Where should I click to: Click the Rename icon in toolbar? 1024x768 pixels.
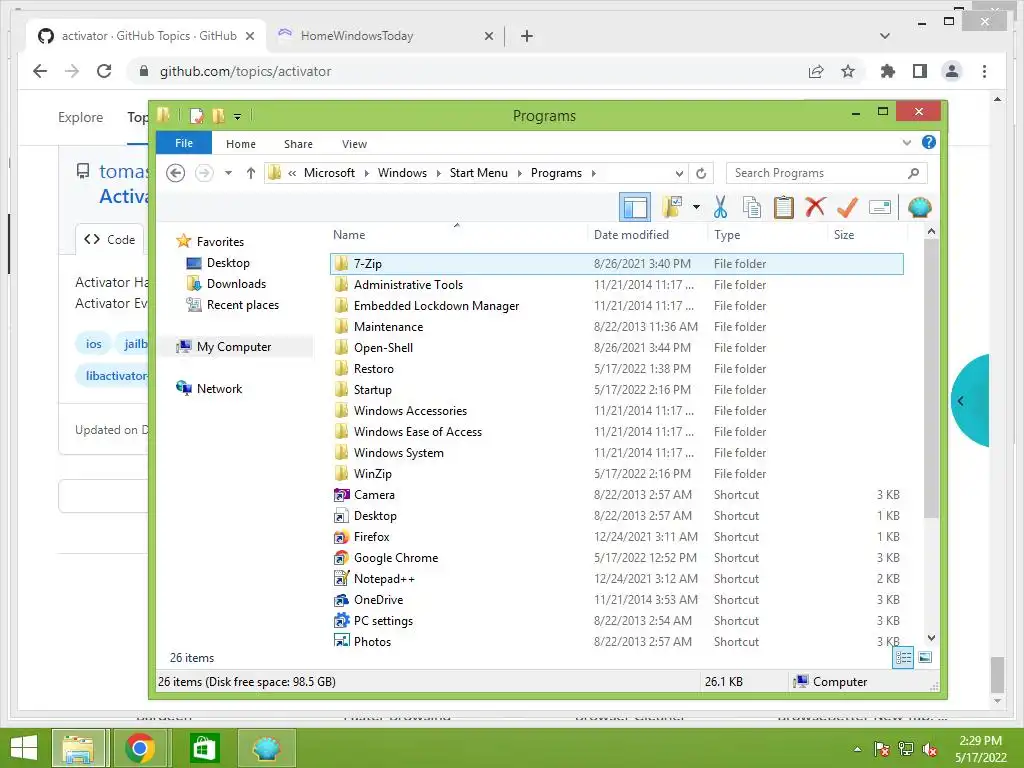coord(880,208)
